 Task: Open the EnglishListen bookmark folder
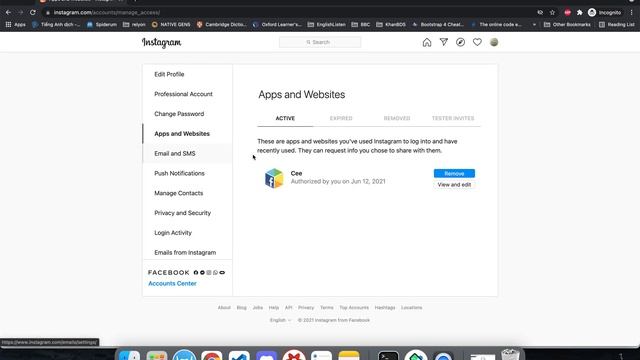tap(327, 24)
